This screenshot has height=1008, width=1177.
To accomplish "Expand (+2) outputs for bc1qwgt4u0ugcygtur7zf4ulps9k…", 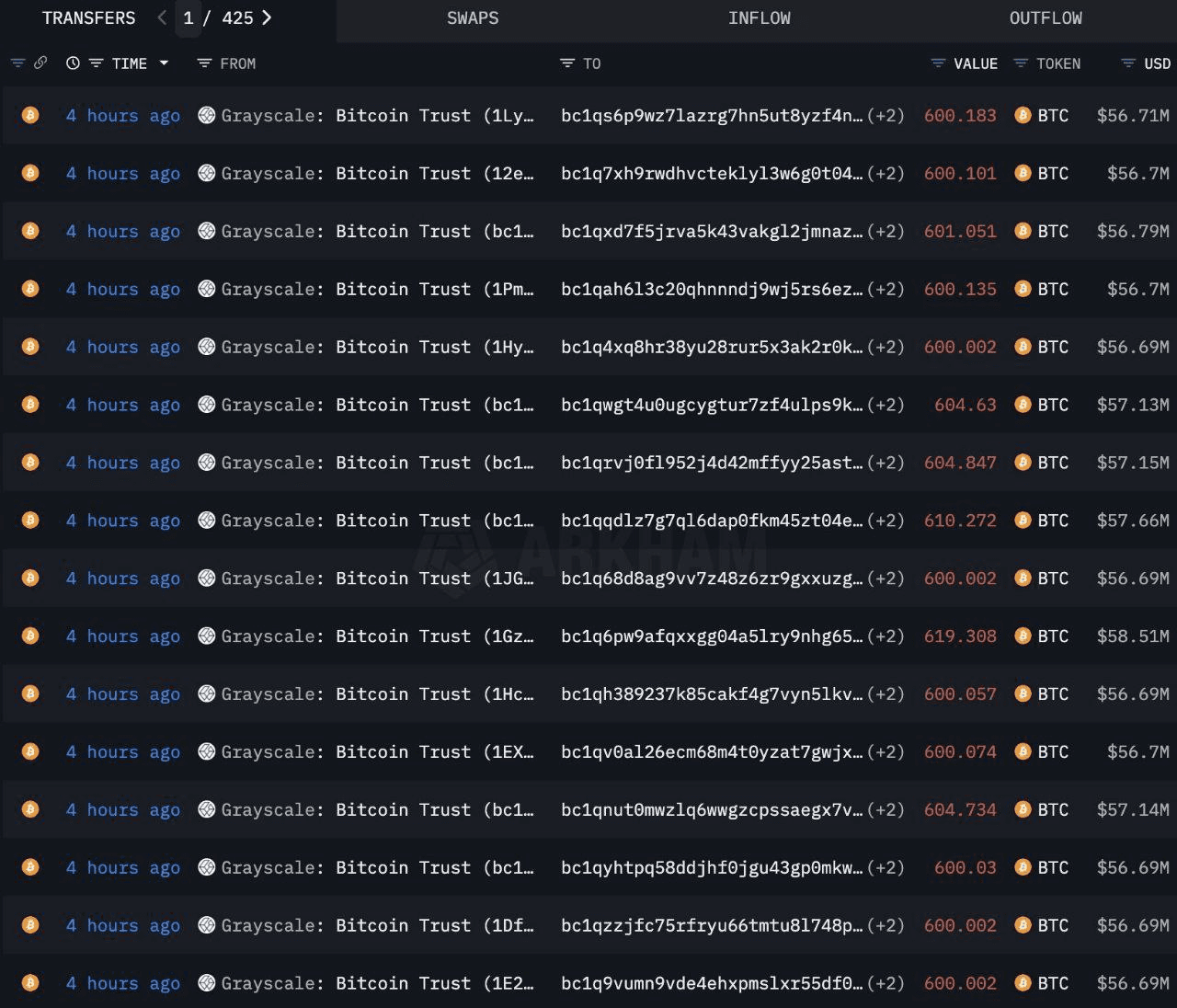I will [x=886, y=406].
